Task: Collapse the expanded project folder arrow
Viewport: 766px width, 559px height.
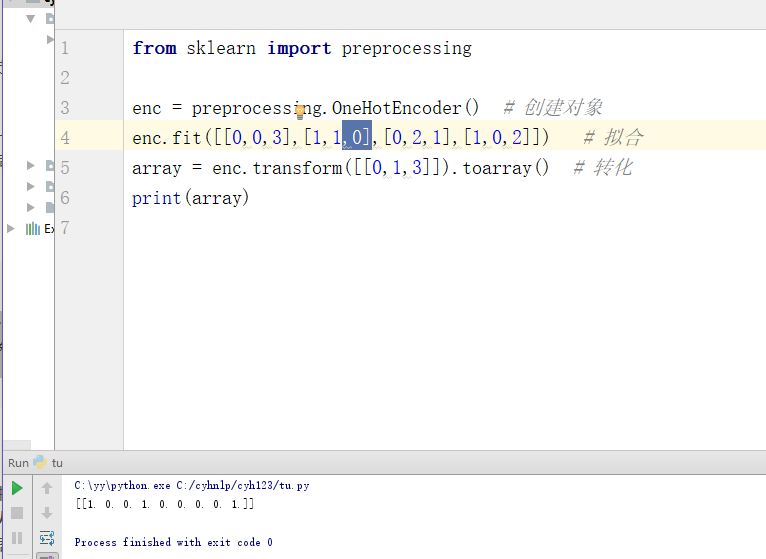Action: (x=31, y=19)
